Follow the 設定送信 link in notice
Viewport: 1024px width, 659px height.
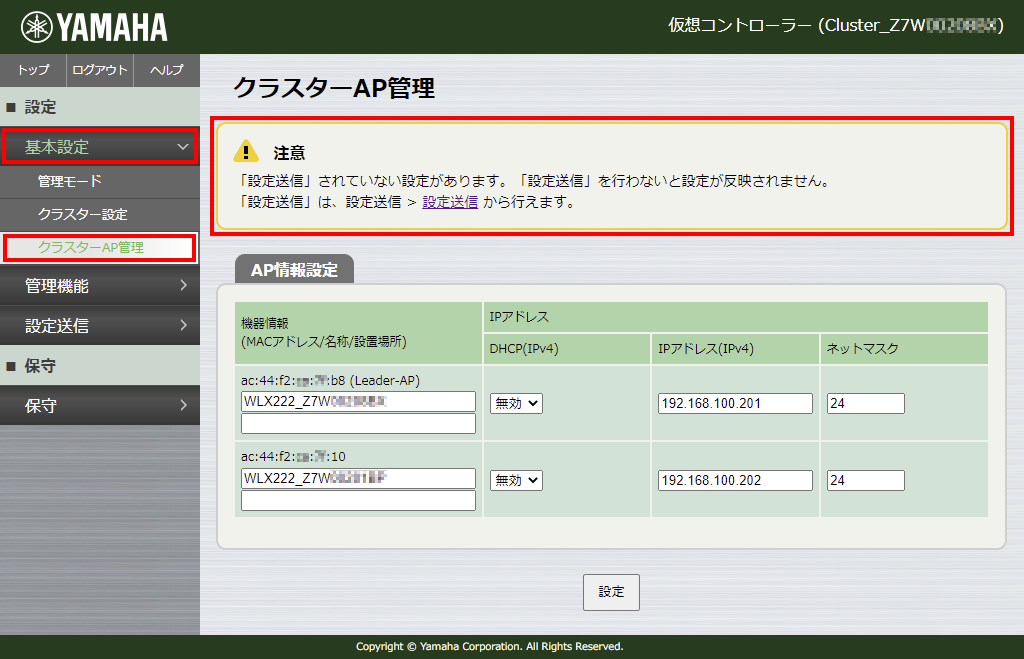coord(450,202)
